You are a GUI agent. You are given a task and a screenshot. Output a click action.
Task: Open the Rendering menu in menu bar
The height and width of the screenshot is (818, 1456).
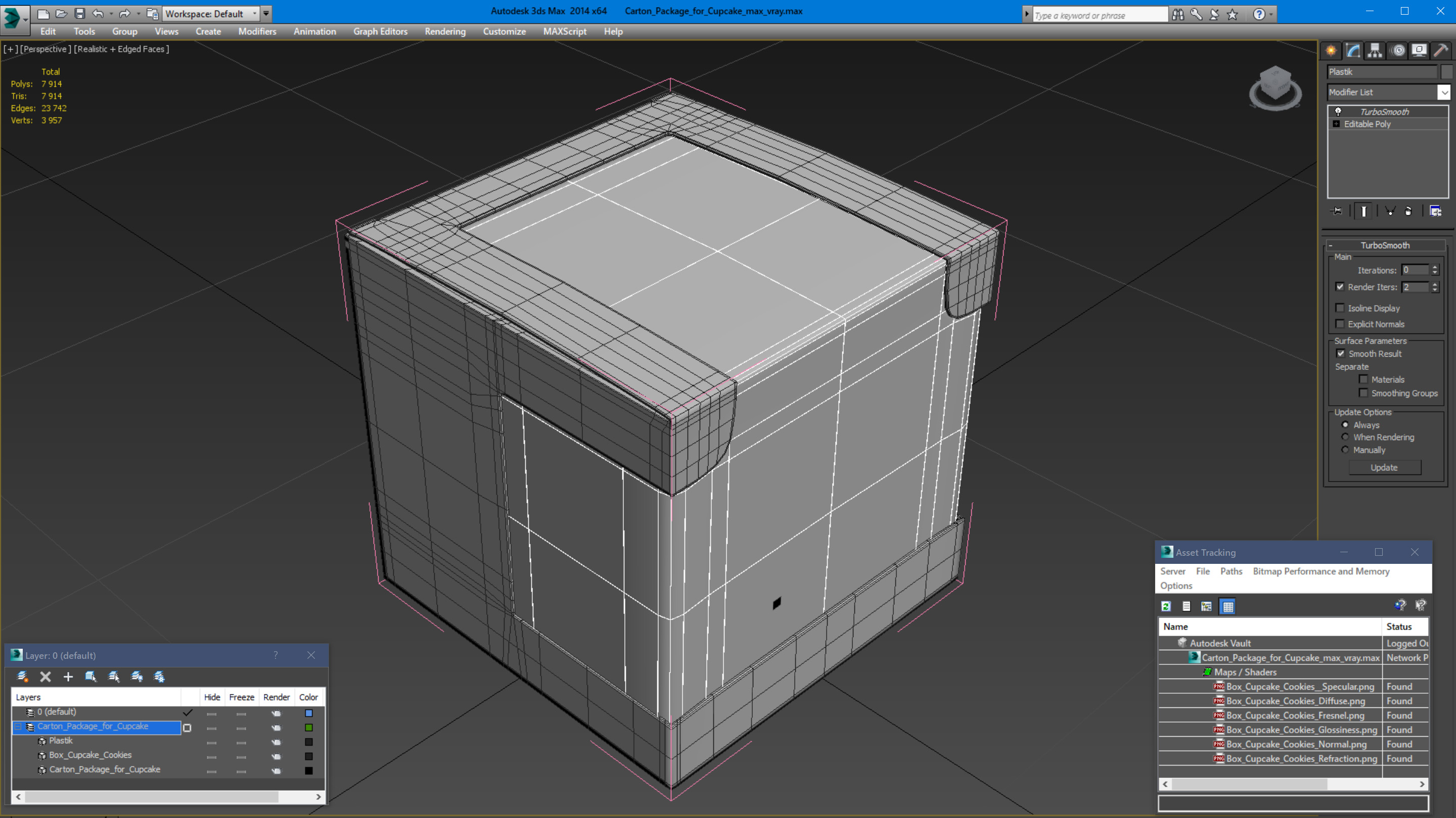point(445,31)
